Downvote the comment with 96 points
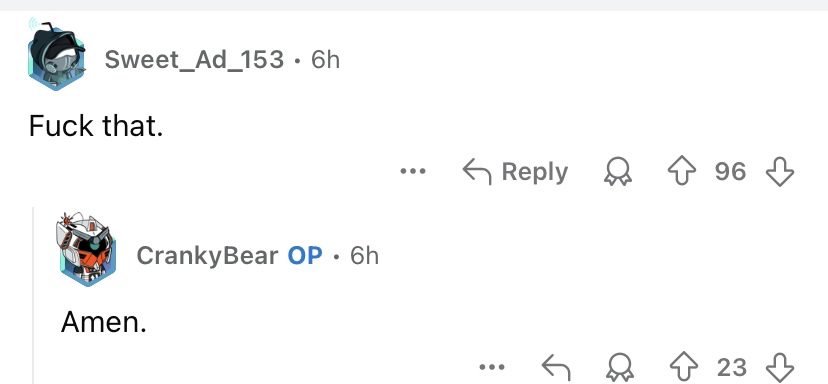The image size is (828, 384). tap(780, 172)
